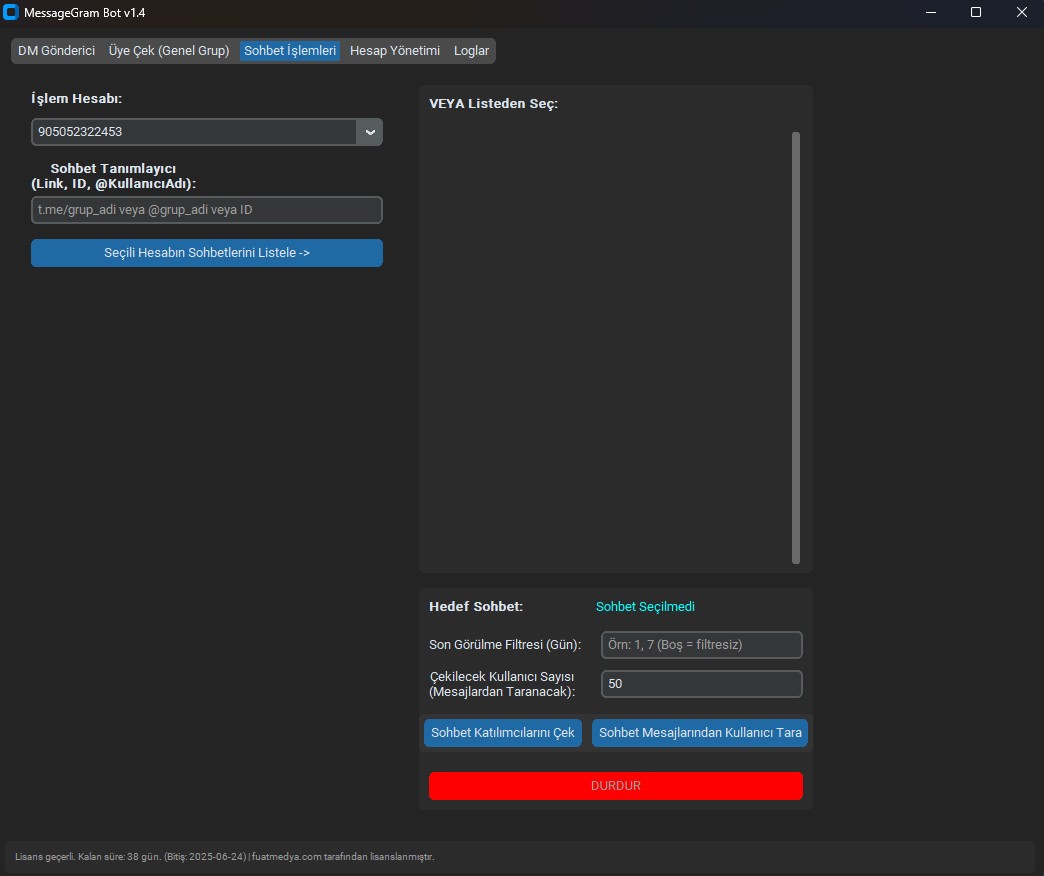This screenshot has width=1044, height=876.
Task: Click the Sohbet Seçilmedi status text
Action: (x=645, y=607)
